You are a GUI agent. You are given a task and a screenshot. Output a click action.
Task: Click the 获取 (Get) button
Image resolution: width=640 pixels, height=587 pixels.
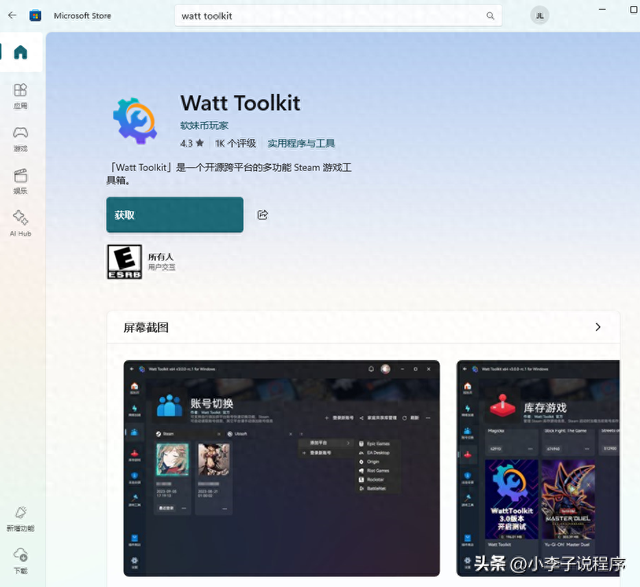pyautogui.click(x=175, y=215)
